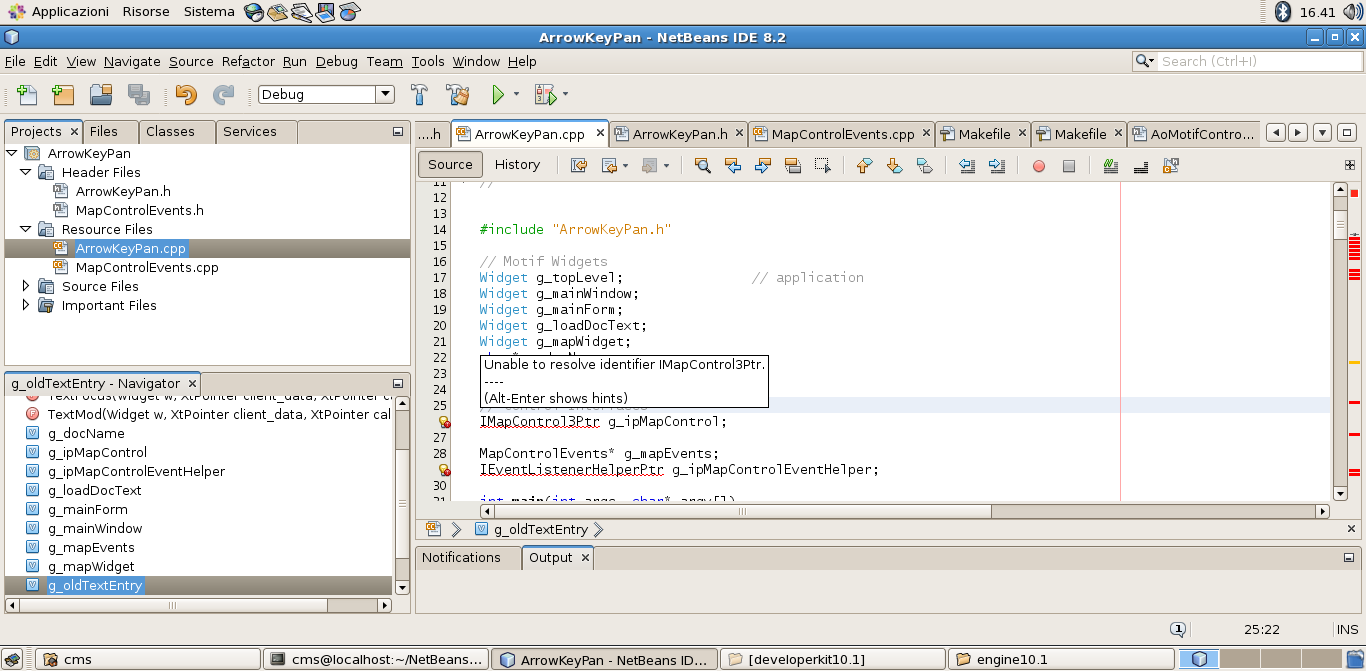Switch to the MapControlEvents.cpp editor tab

click(x=843, y=134)
